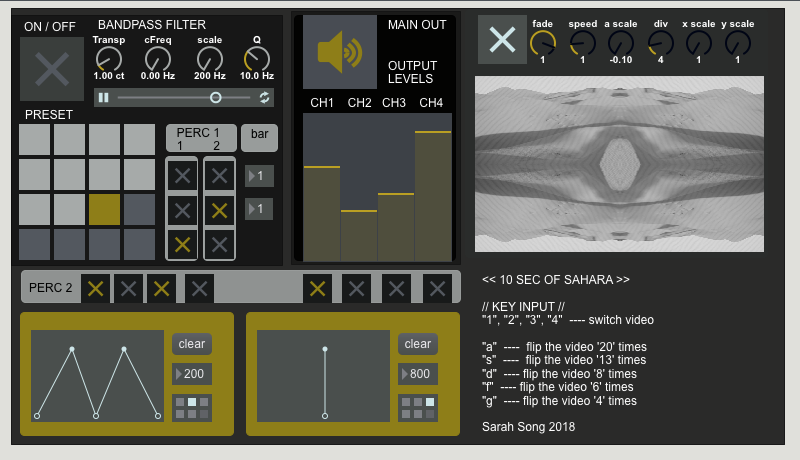Toggle top X in PERC 1 column 1
Screen dimensions: 800x460
tap(182, 176)
